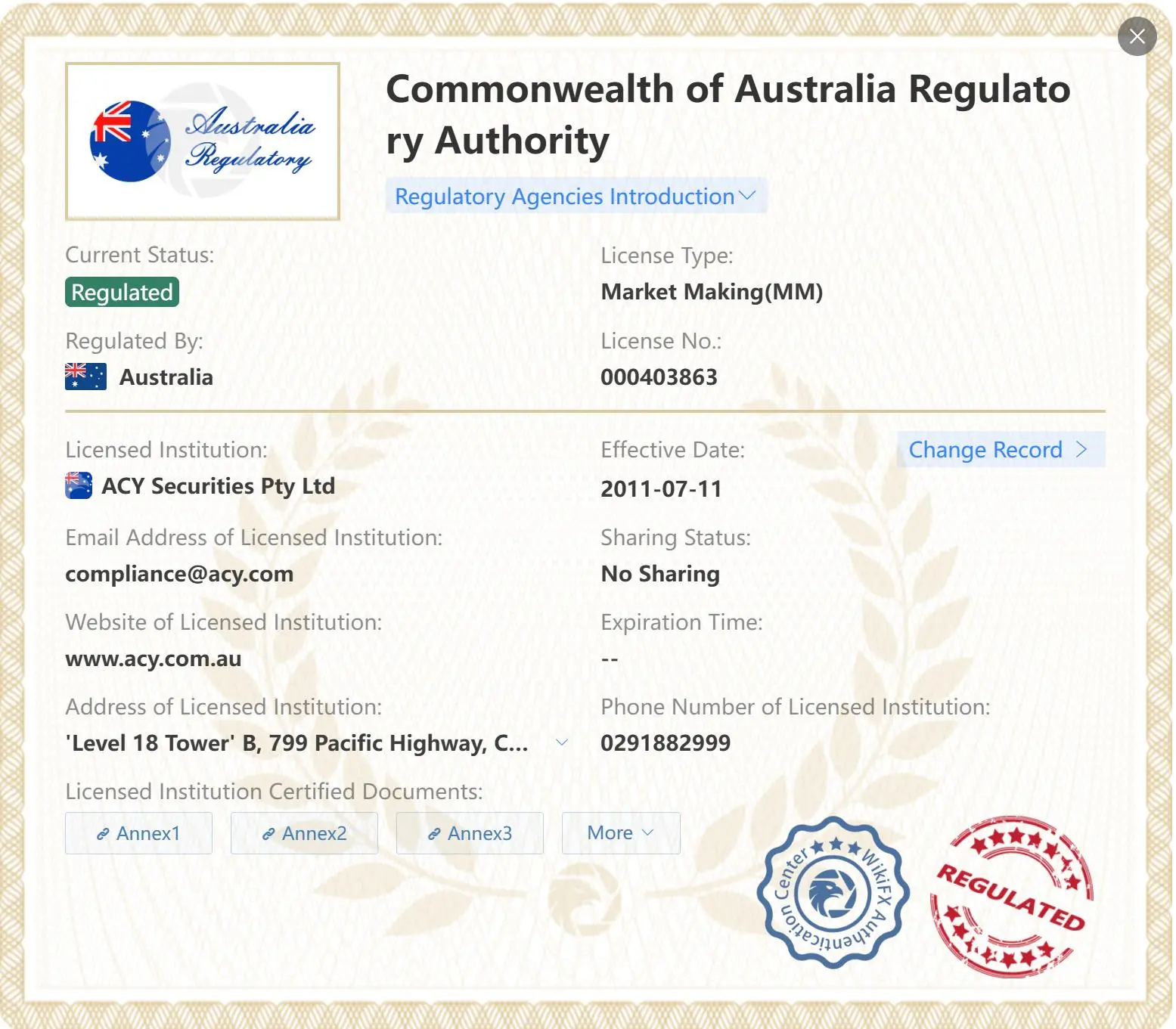Expand Regulatory Agencies Introduction
Image resolution: width=1176 pixels, height=1029 pixels.
pyautogui.click(x=576, y=196)
